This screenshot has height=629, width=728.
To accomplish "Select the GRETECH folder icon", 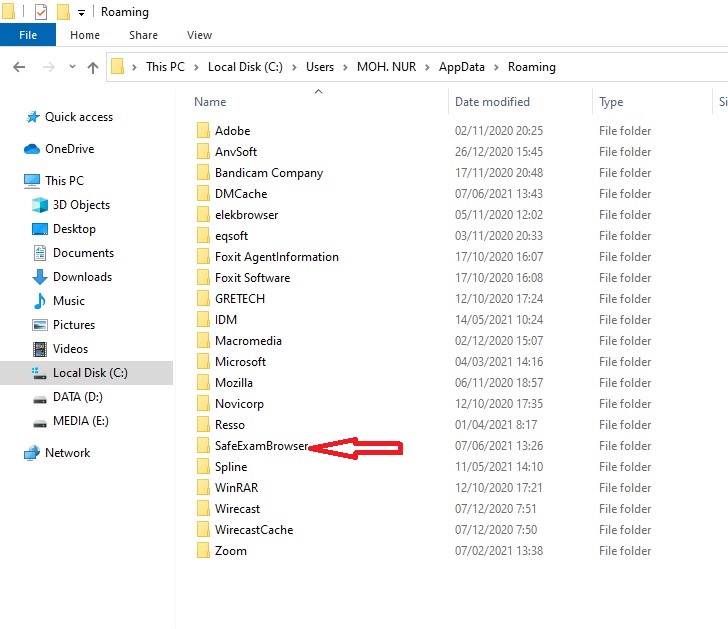I will (x=203, y=298).
